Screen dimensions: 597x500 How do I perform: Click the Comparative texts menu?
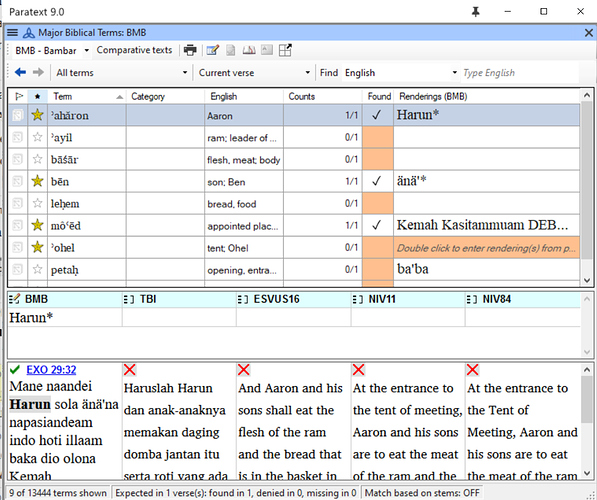coord(134,50)
